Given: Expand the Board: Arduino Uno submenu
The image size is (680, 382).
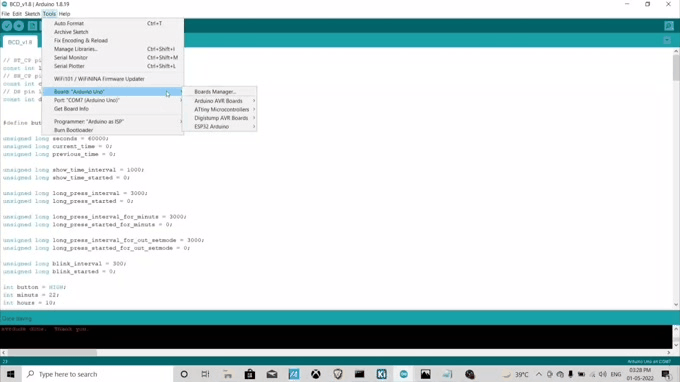Looking at the screenshot, I should pyautogui.click(x=113, y=92).
